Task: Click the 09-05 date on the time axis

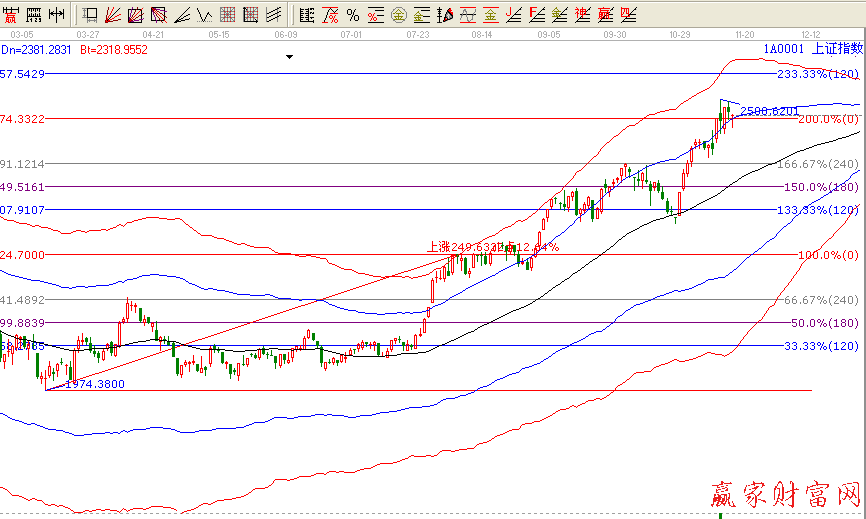Action: (x=548, y=33)
